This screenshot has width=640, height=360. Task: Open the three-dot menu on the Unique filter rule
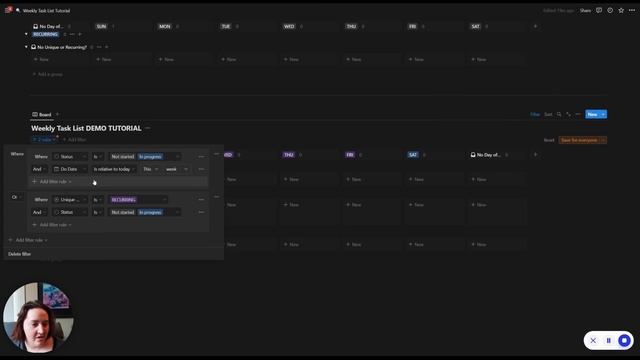point(201,200)
